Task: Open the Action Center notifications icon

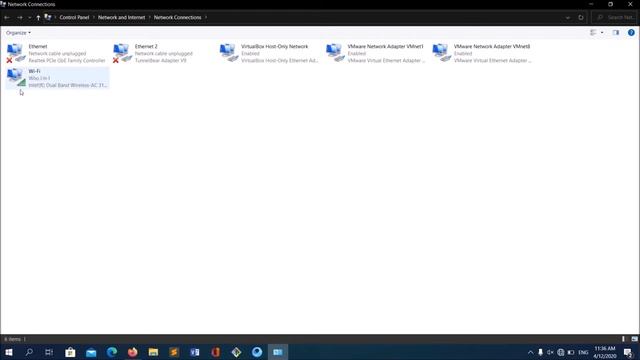Action: [x=628, y=352]
